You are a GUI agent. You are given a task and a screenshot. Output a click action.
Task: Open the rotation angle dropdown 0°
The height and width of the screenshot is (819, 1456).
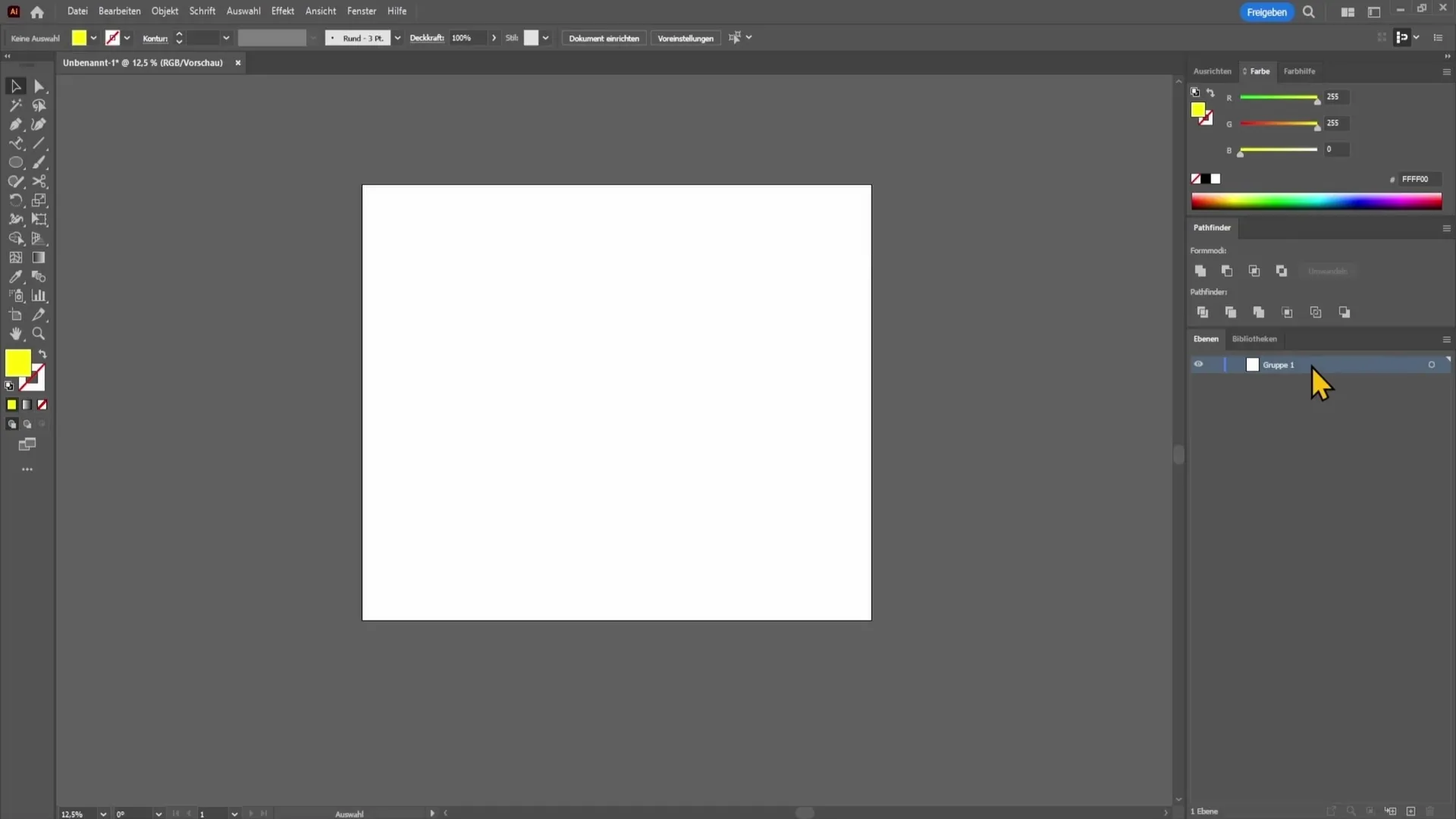(x=158, y=814)
